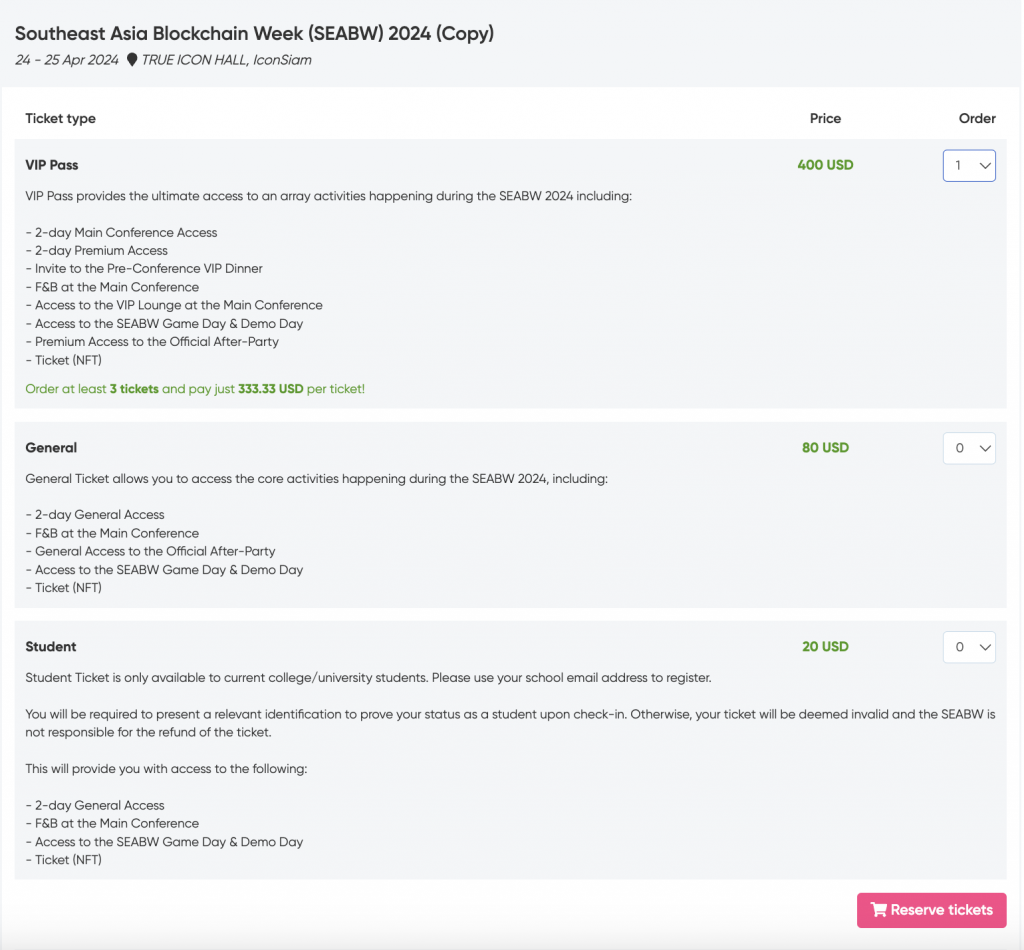Click the cart icon on Reserve tickets
Screen dimensions: 1024x950
878,910
